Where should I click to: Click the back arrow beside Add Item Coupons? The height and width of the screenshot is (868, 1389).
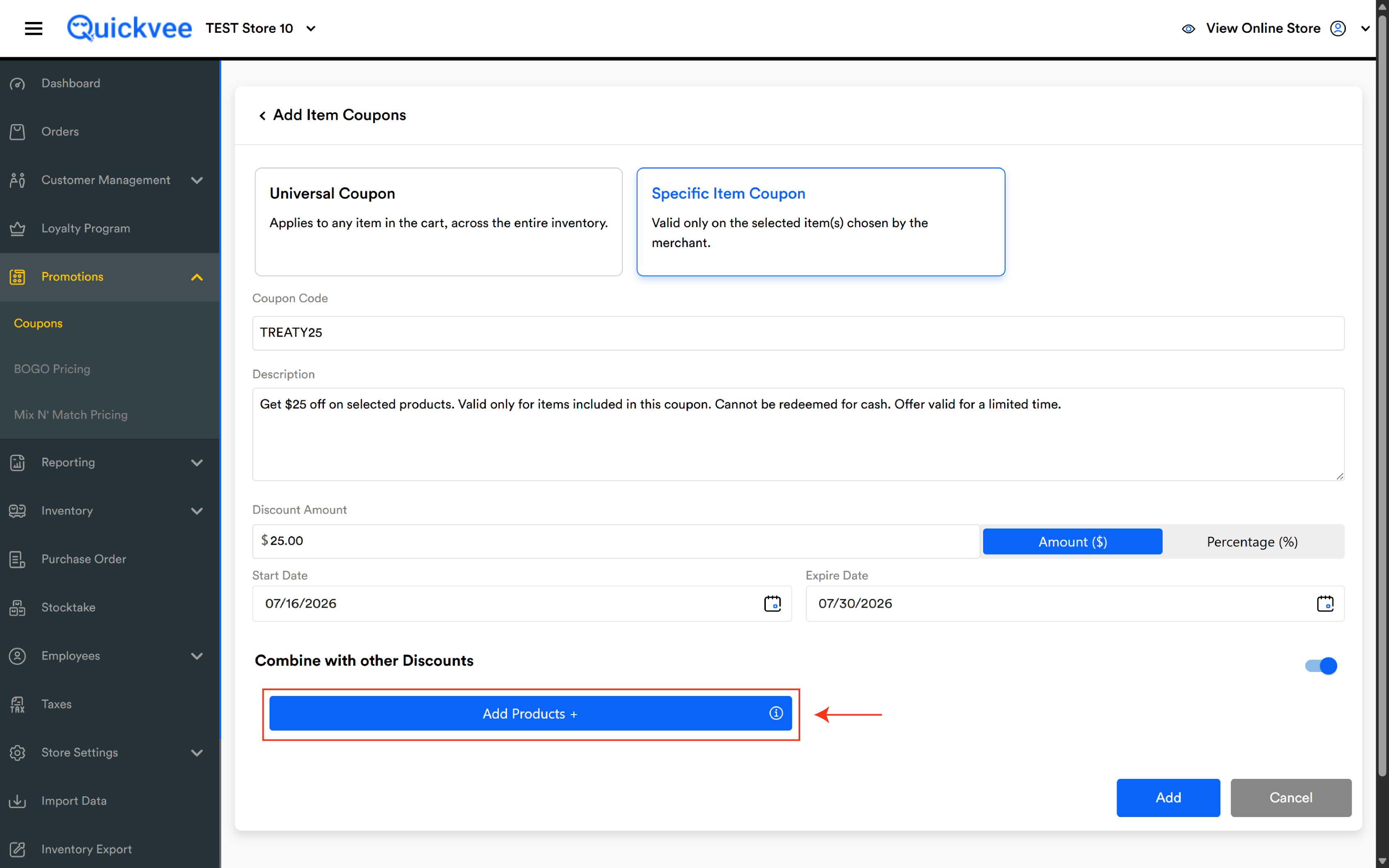pyautogui.click(x=262, y=115)
